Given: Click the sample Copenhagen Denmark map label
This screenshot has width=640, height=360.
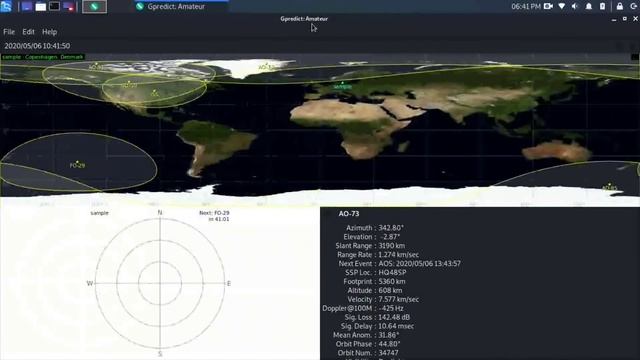Looking at the screenshot, I should tap(42, 57).
